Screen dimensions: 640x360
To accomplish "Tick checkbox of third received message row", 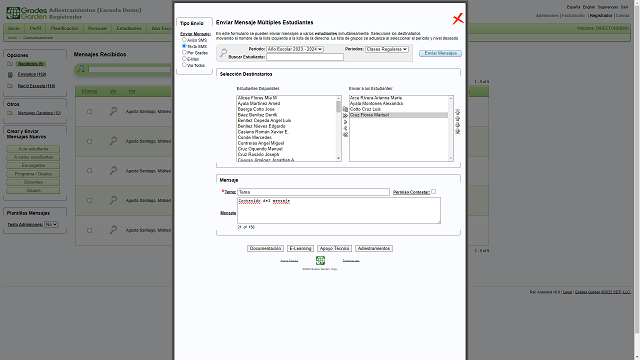I will [89, 171].
